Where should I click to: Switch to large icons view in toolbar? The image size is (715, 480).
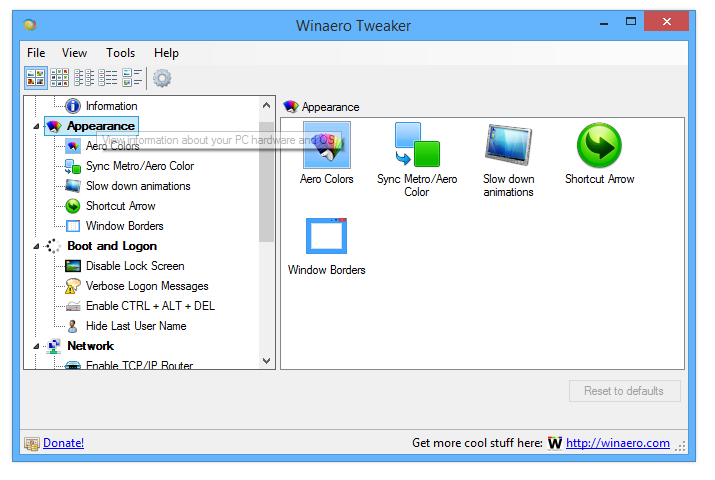point(36,78)
